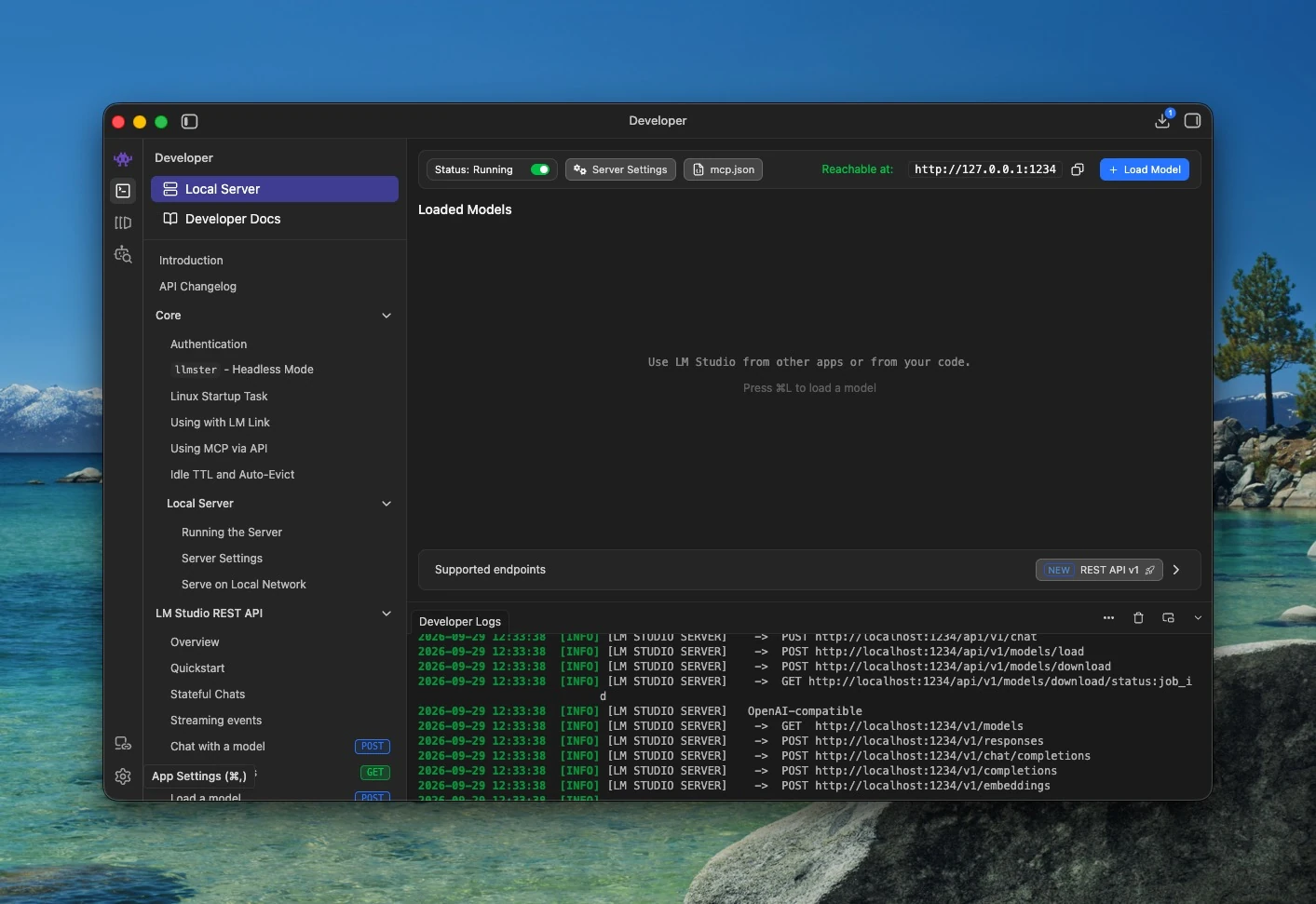This screenshot has height=904, width=1316.
Task: Switch to the Developer Logs tab
Action: (460, 622)
